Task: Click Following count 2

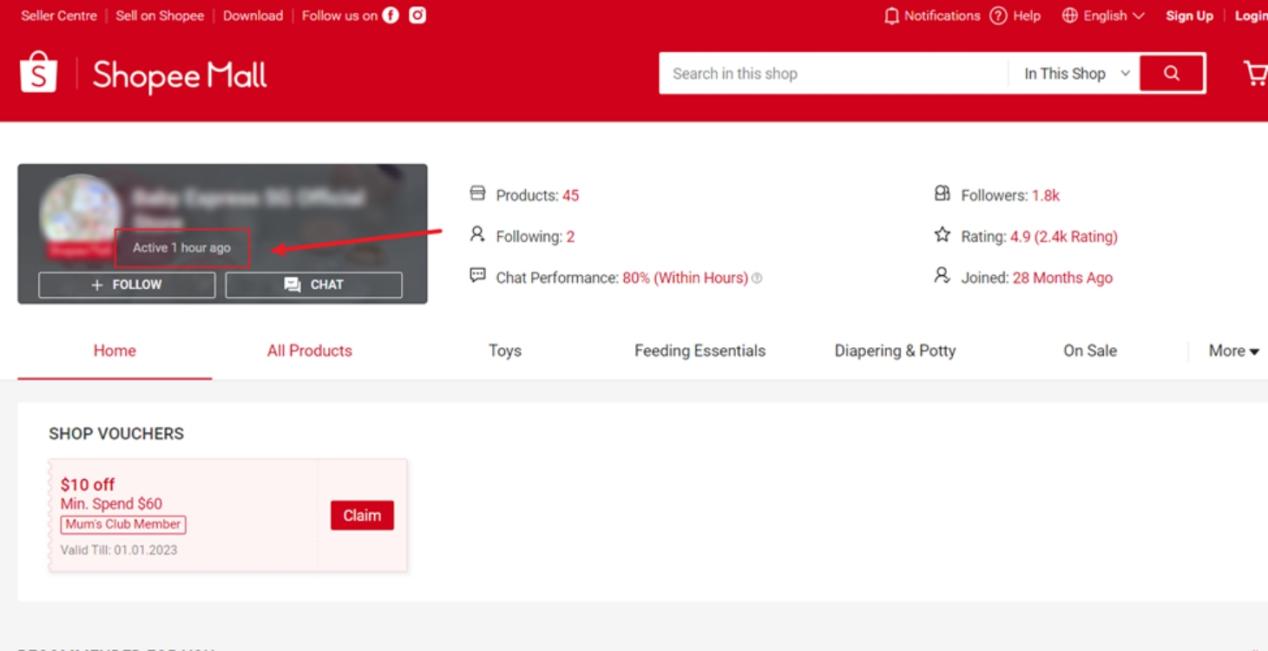Action: tap(570, 237)
